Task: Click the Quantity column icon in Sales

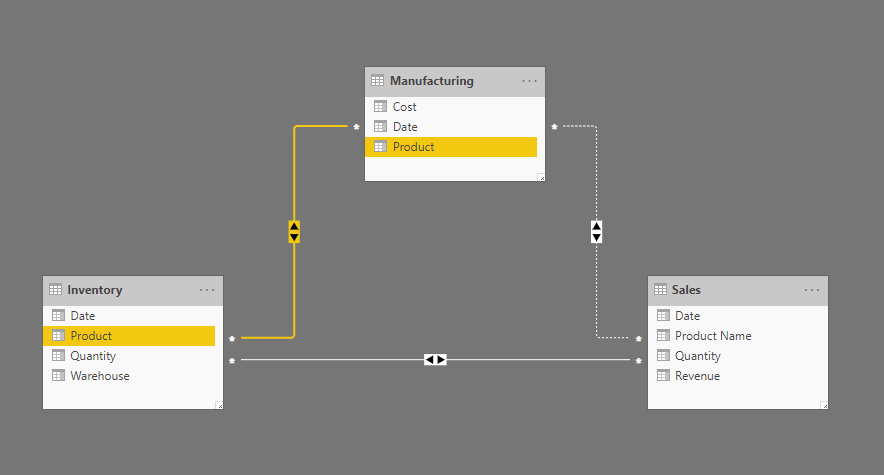Action: 661,356
